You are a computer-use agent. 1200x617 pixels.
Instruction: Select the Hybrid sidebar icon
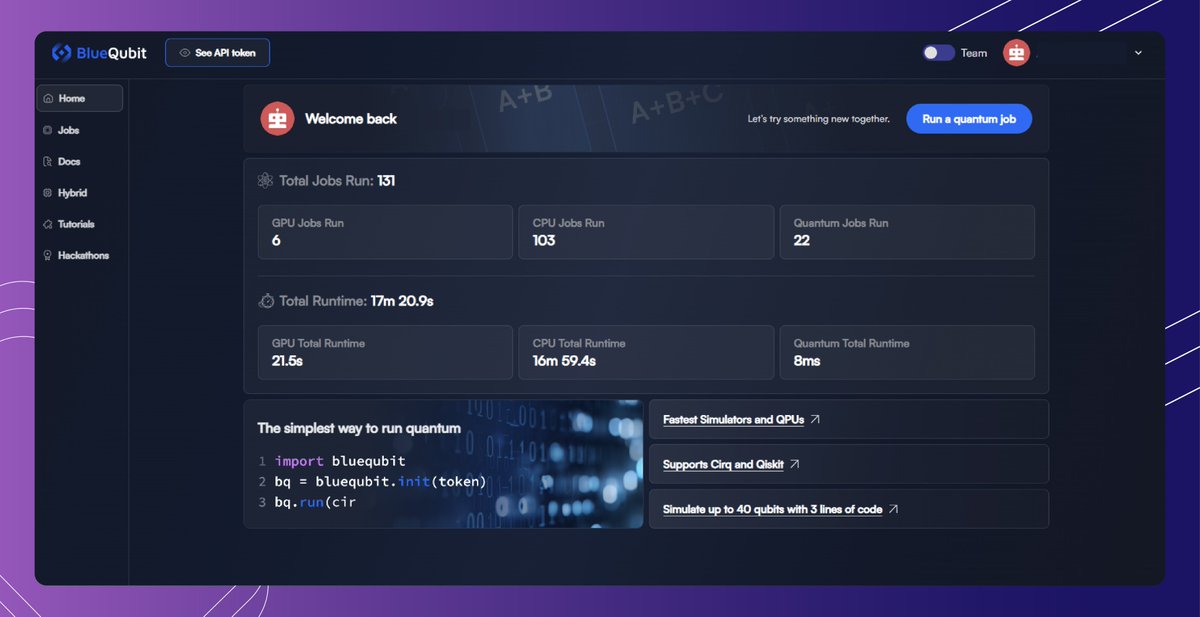click(x=46, y=192)
